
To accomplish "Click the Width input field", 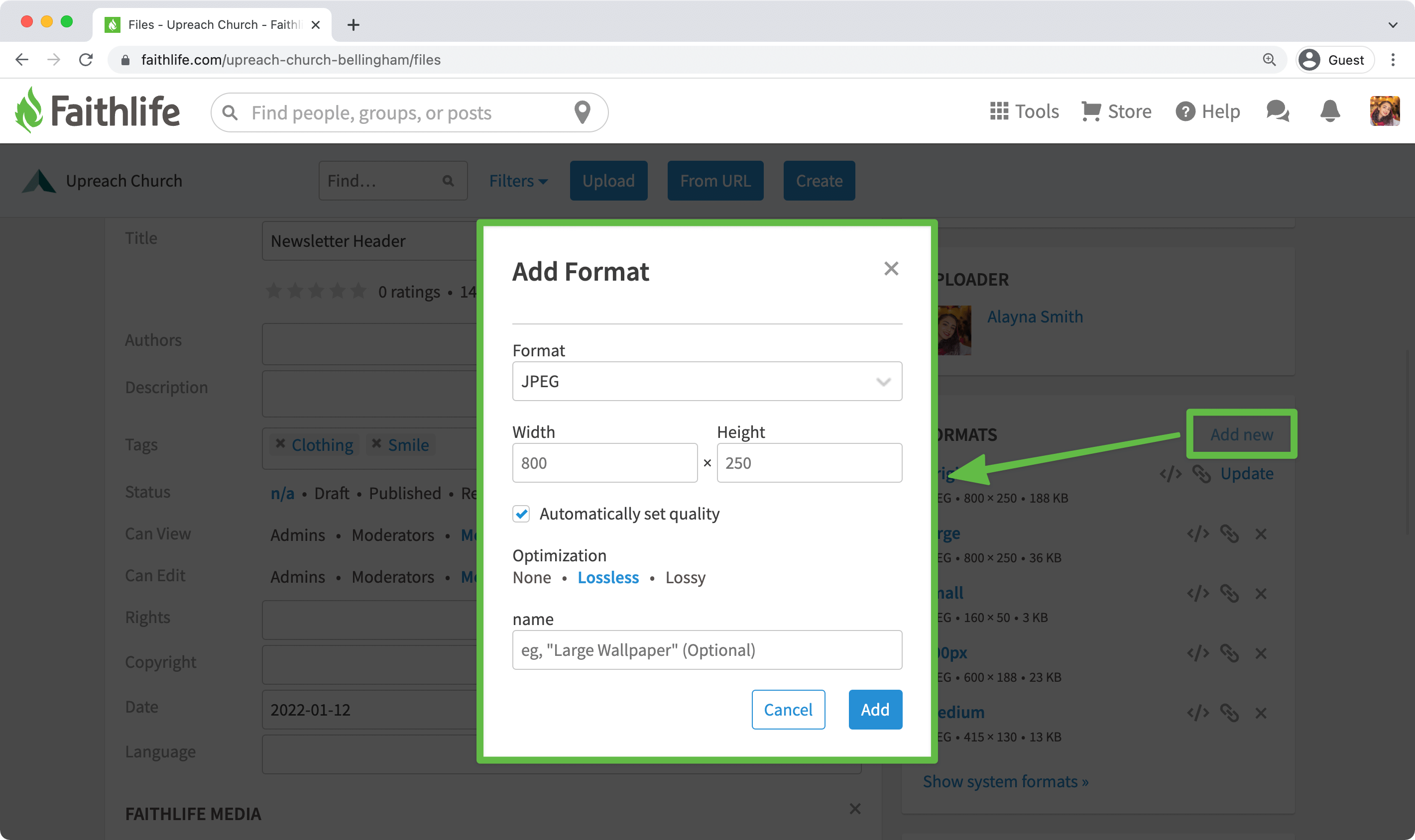I will (604, 463).
